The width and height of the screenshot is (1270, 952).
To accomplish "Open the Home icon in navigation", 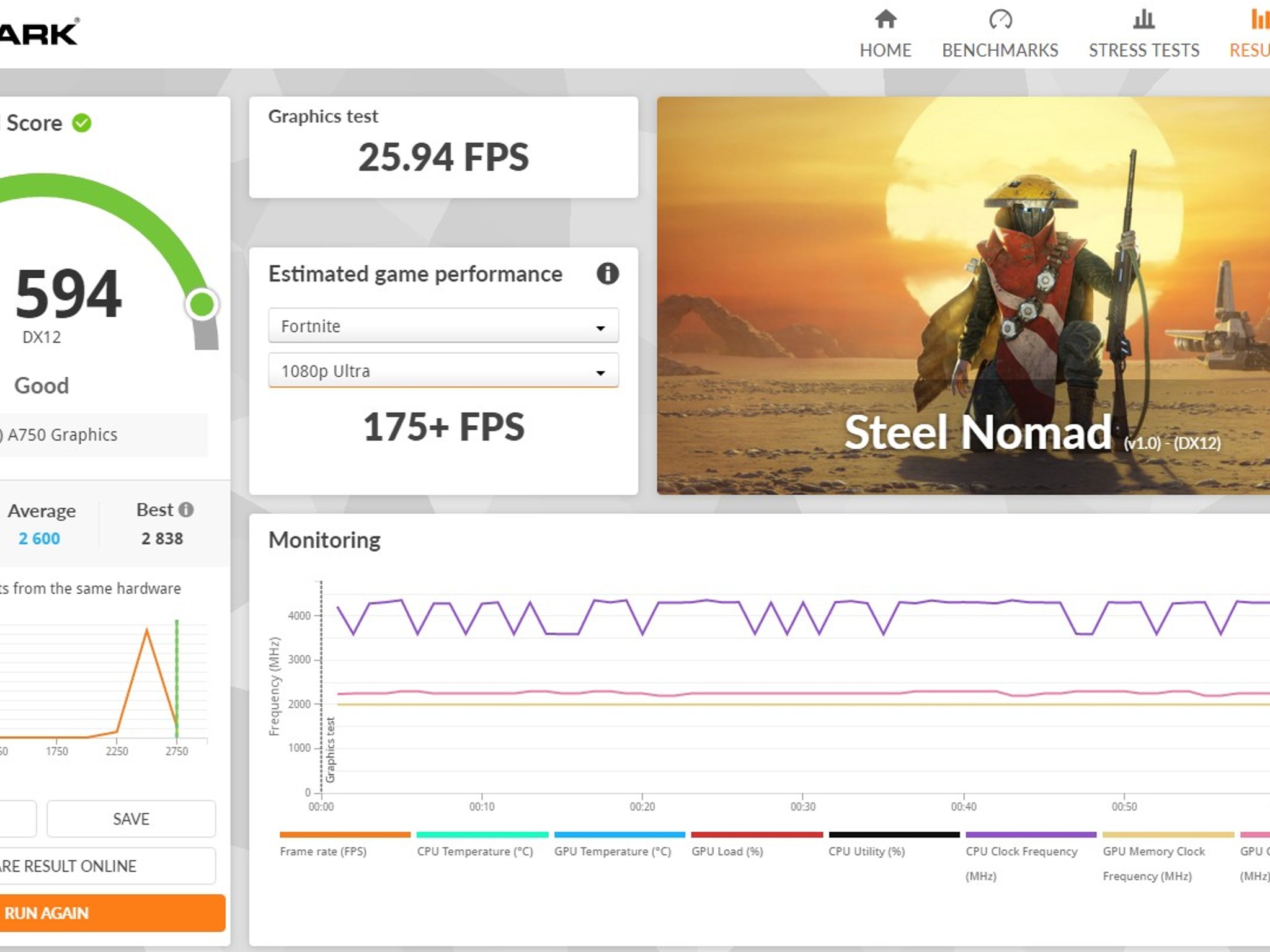I will click(886, 19).
